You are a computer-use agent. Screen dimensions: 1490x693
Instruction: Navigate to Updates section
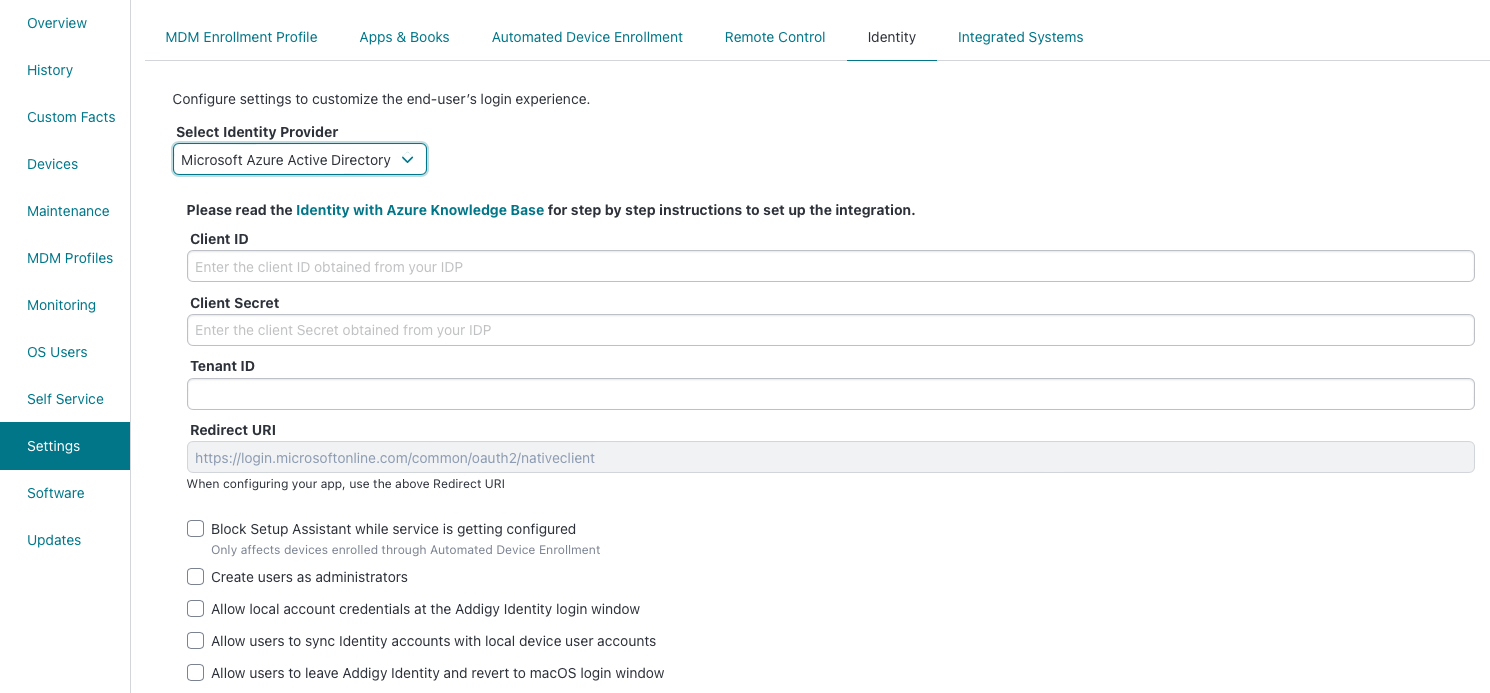(54, 540)
